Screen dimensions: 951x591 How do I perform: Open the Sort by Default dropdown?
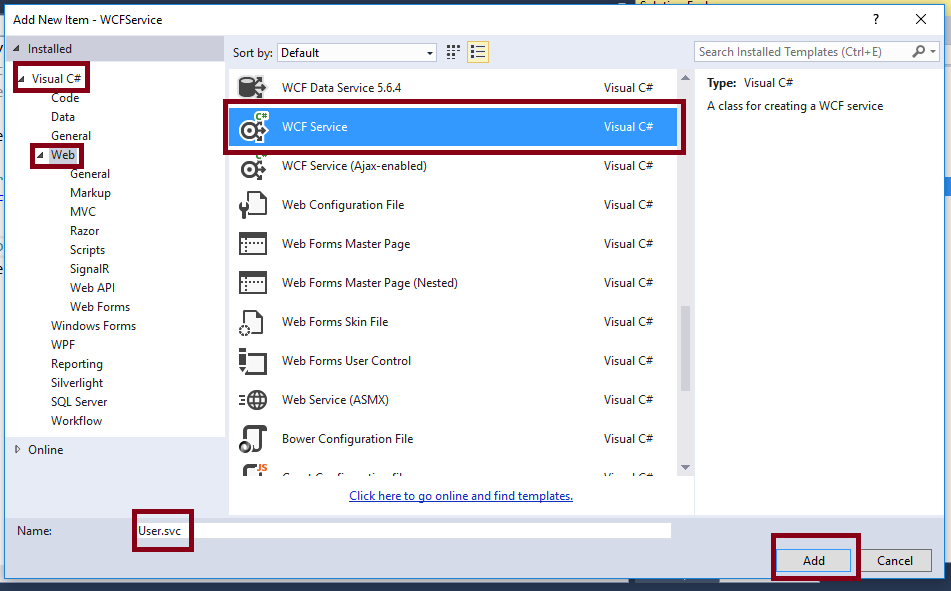click(x=357, y=53)
